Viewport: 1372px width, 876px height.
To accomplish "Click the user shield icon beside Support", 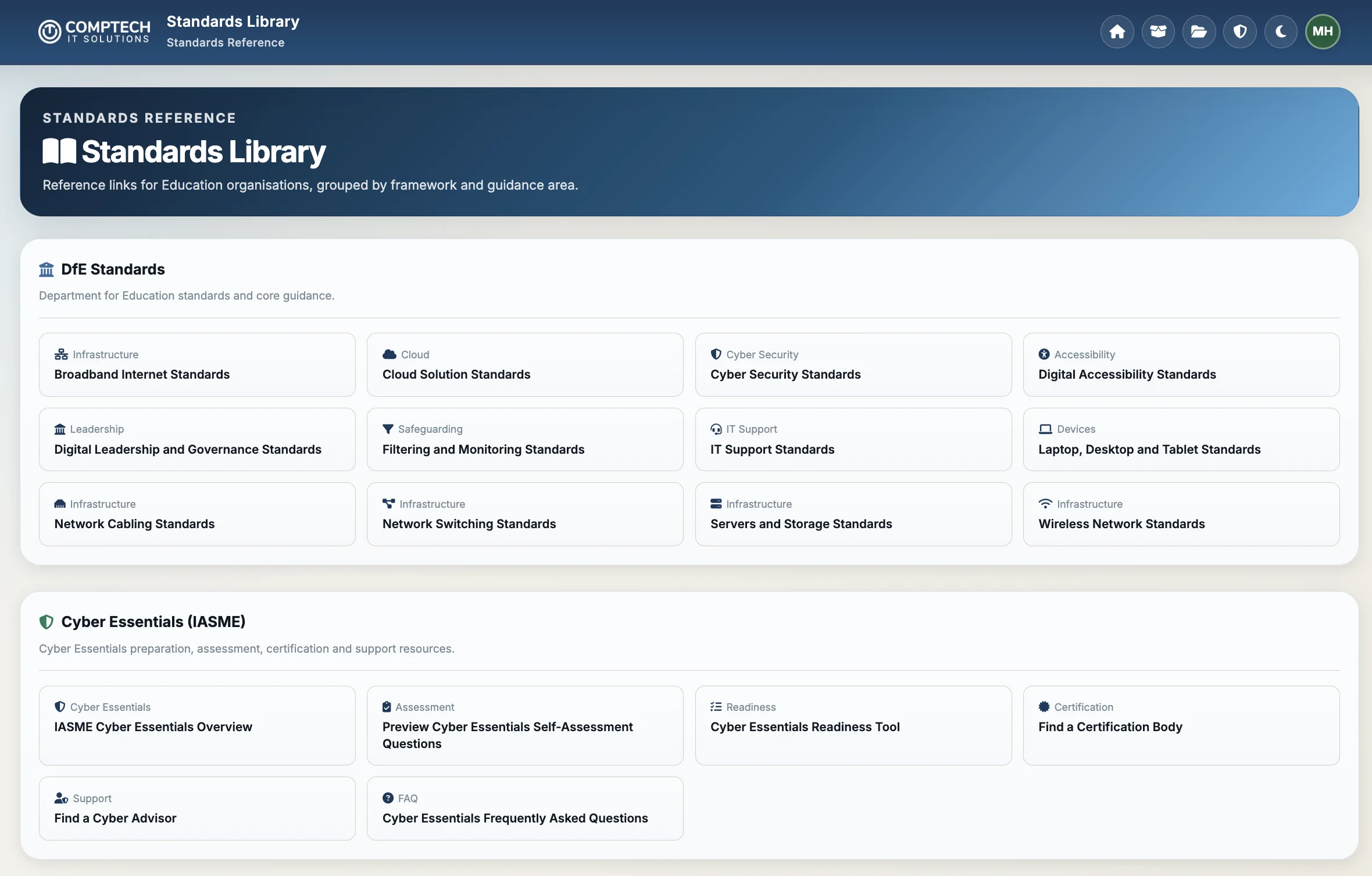I will pos(61,798).
